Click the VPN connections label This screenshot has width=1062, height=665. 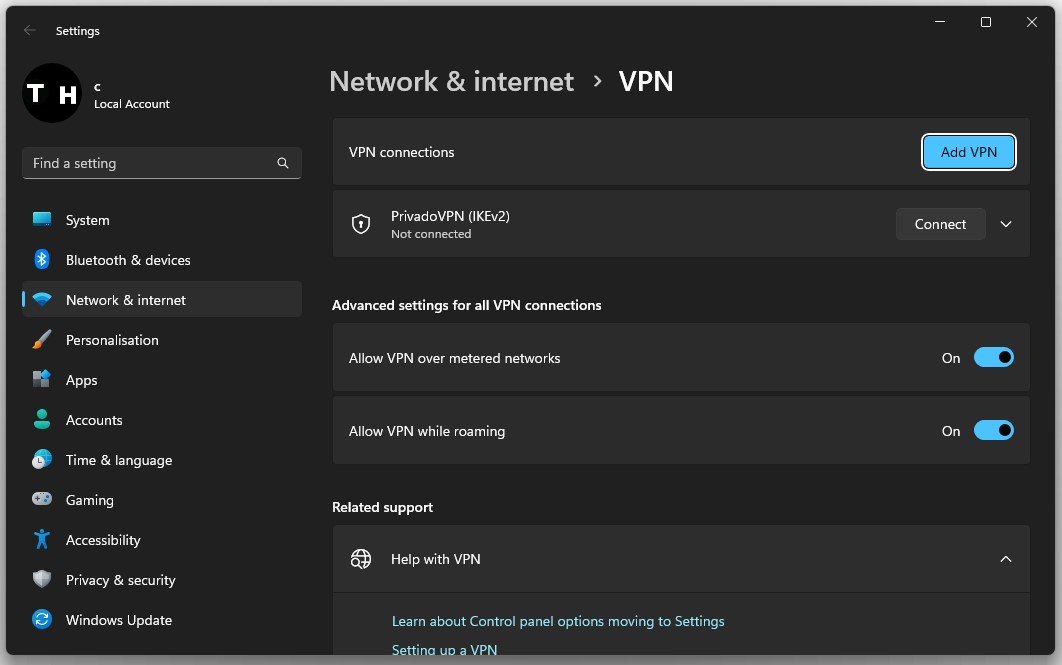tap(402, 152)
